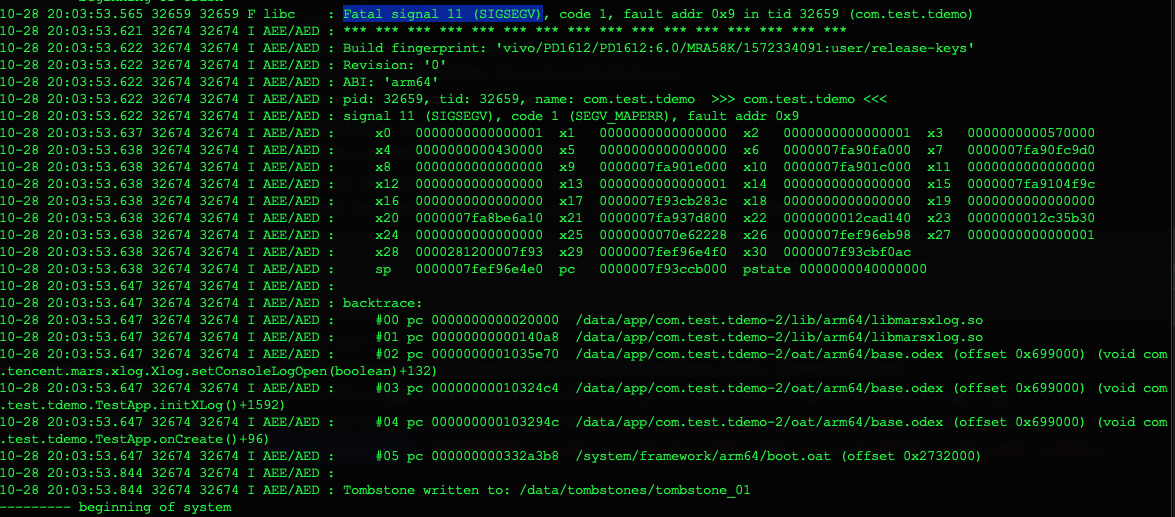
Task: Click the 'beginning of system' separator line text
Action: [154, 507]
